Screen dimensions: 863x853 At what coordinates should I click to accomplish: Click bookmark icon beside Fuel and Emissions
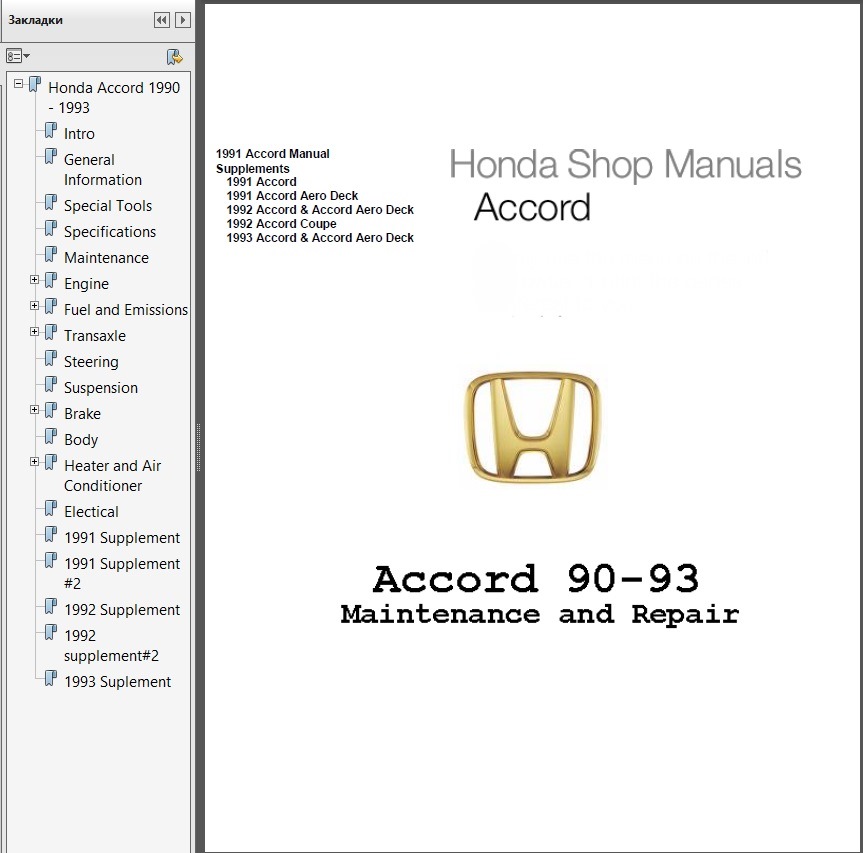click(x=51, y=307)
